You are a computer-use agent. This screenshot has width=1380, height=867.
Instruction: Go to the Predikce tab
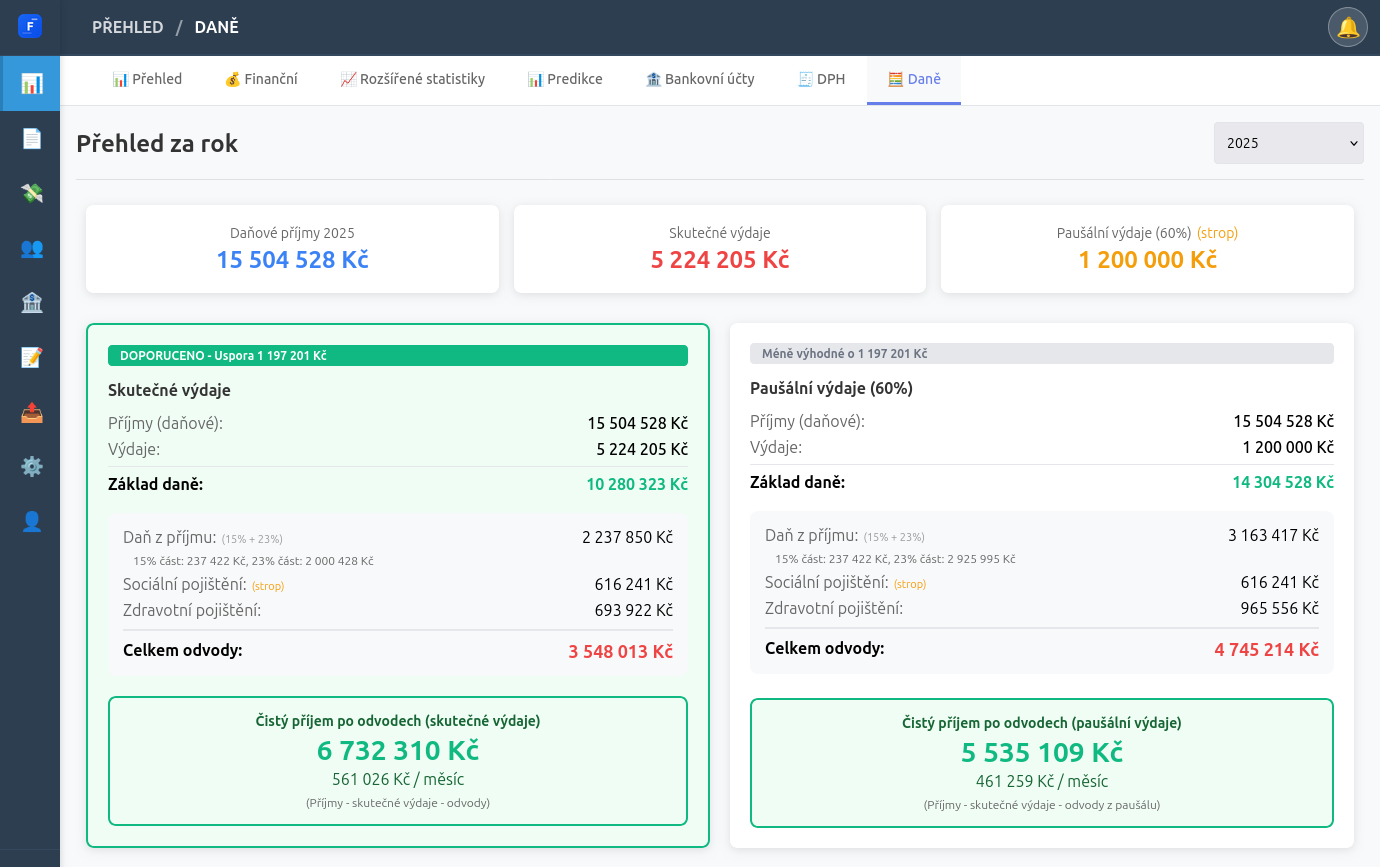coord(565,79)
